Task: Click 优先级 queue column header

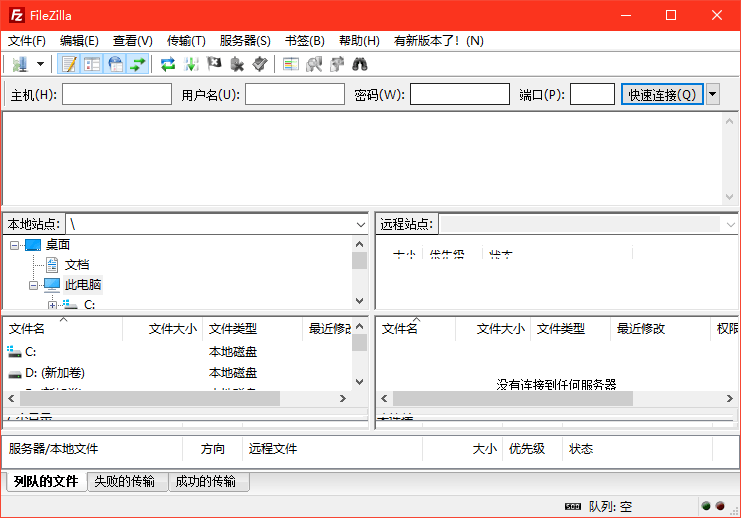Action: [x=532, y=449]
